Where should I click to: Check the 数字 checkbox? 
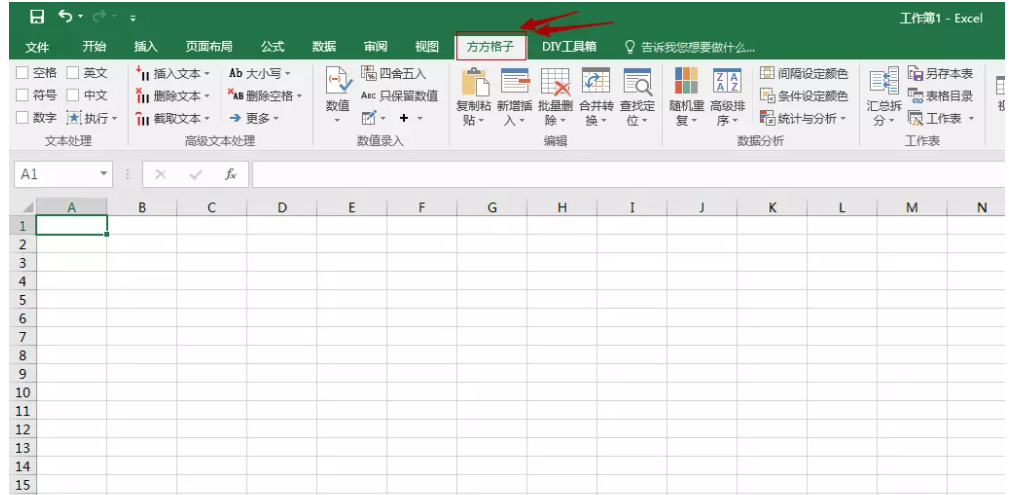point(23,118)
